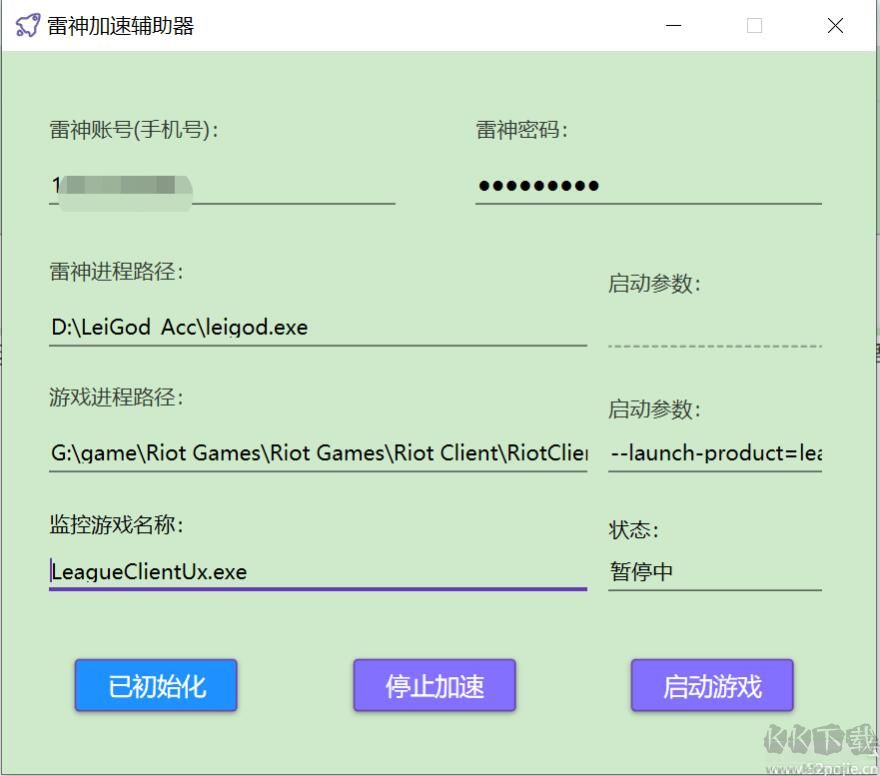Image resolution: width=880 pixels, height=776 pixels.
Task: Click the 雷神加速辅助器 window title text
Action: pos(121,26)
